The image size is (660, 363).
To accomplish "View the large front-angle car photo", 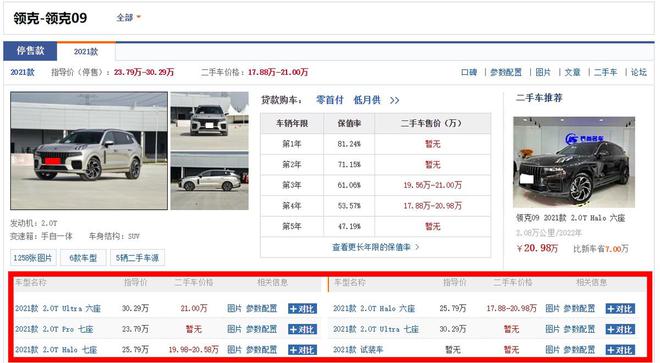I will [x=89, y=151].
